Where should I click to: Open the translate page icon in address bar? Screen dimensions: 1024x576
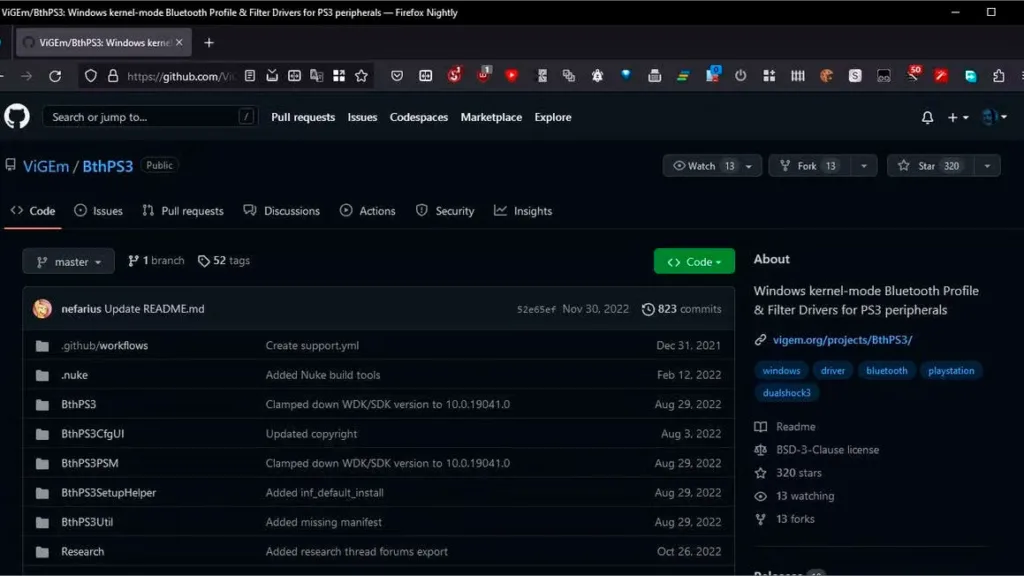317,76
